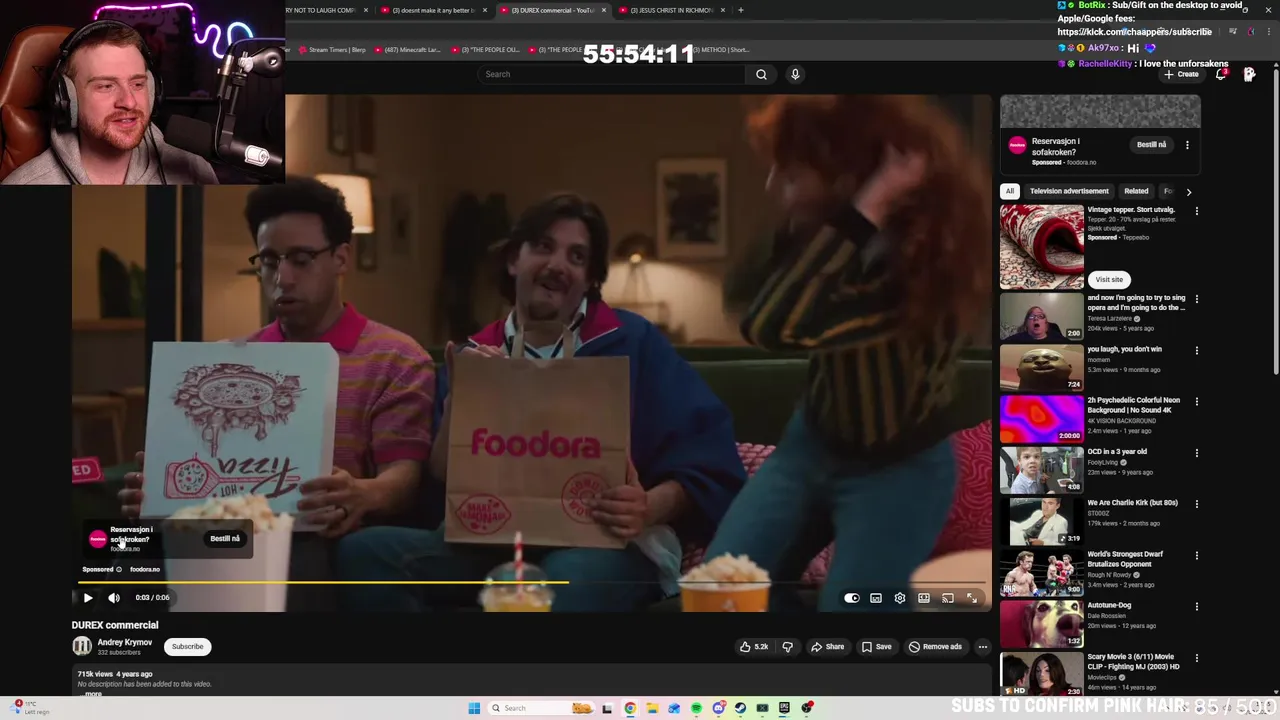Open the Psychedelic Colorful Neon thumbnail
Image resolution: width=1280 pixels, height=720 pixels.
1041,418
